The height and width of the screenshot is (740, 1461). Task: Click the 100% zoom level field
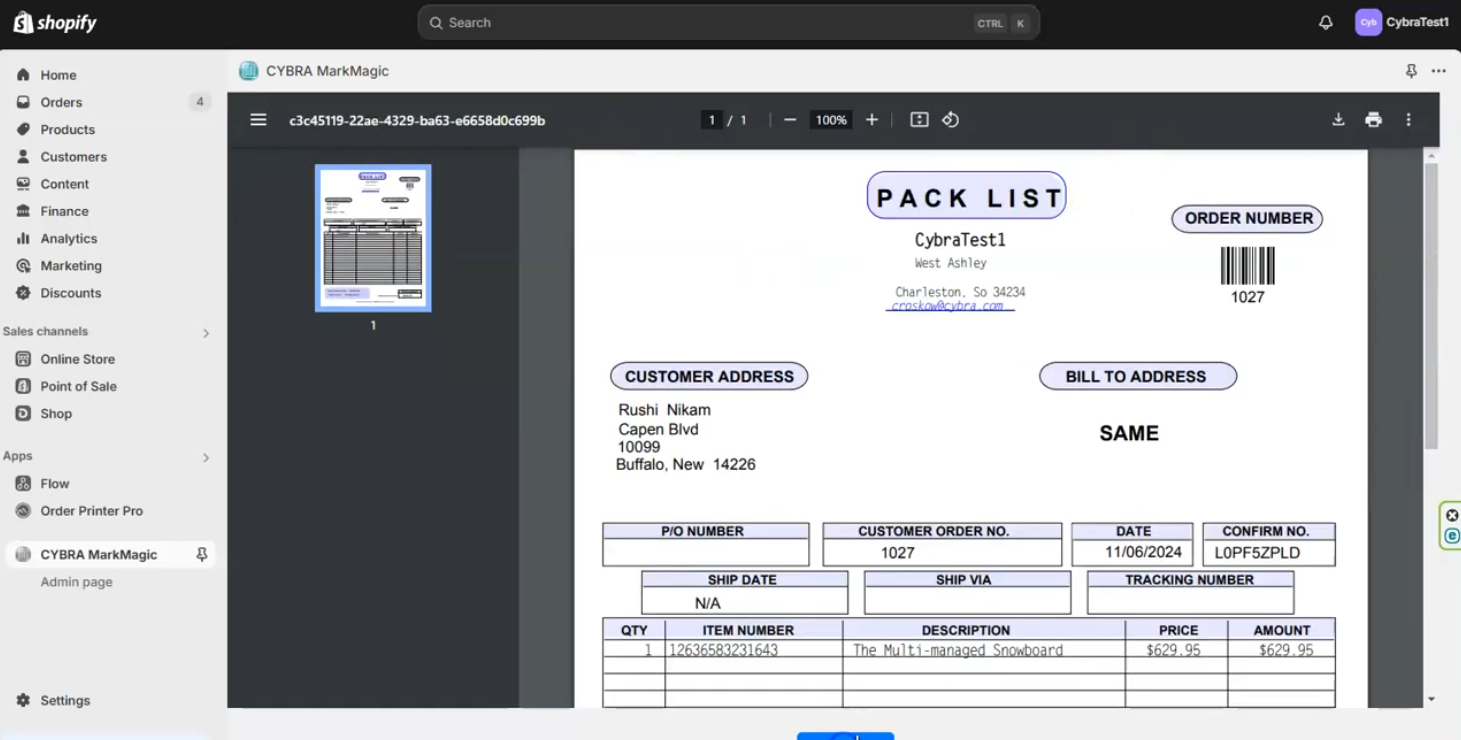[831, 120]
